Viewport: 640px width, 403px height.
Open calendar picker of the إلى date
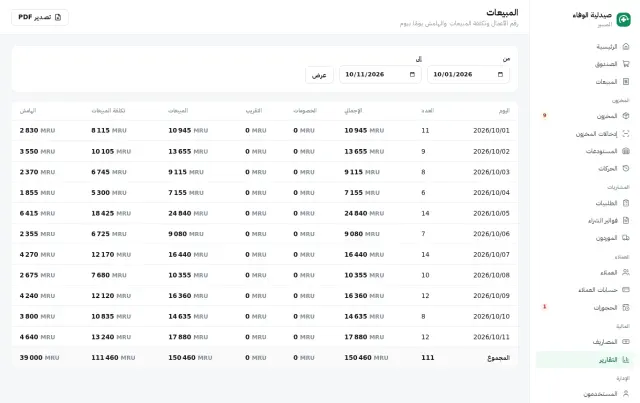pos(412,74)
